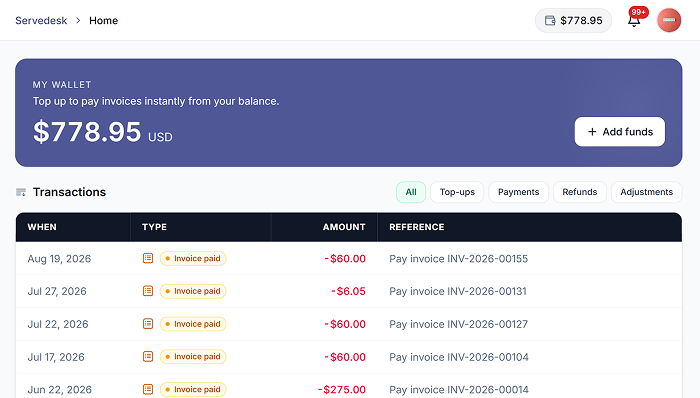
Task: Open the user avatar menu
Action: pos(669,20)
